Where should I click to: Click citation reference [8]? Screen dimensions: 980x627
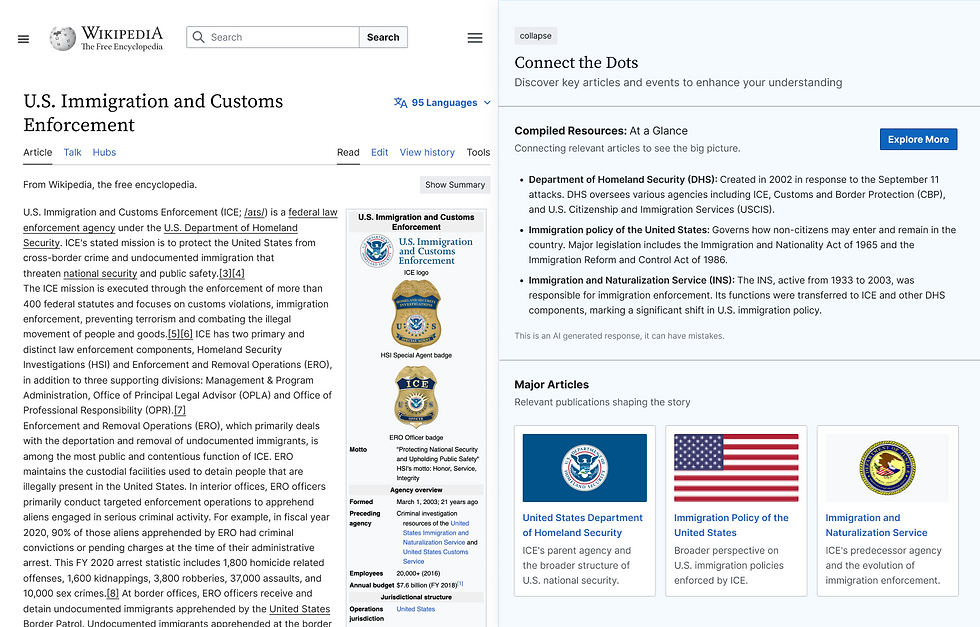click(112, 593)
